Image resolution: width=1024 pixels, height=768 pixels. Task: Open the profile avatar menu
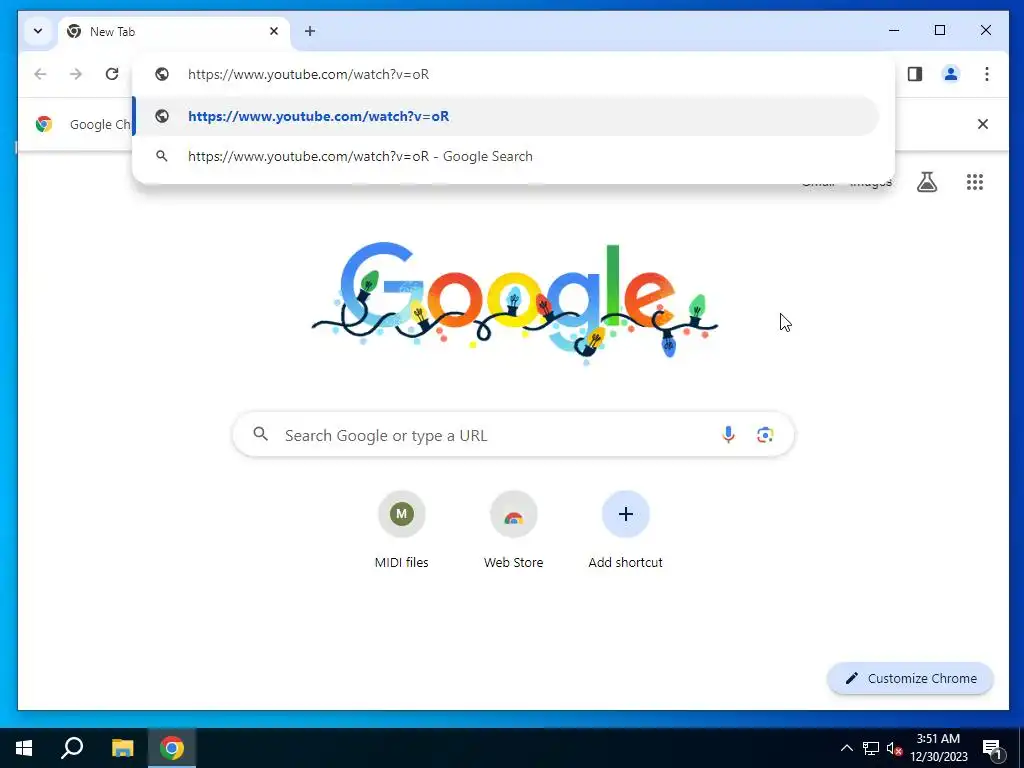point(951,74)
